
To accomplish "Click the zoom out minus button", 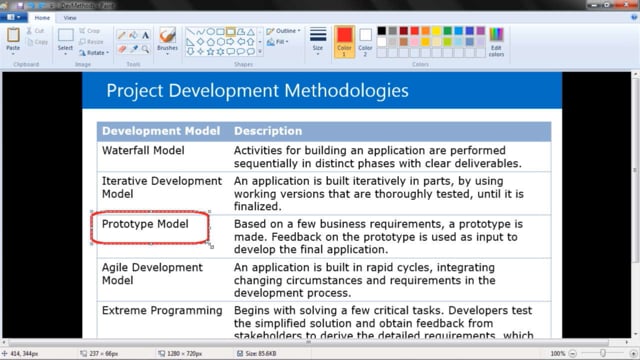I will 573,353.
